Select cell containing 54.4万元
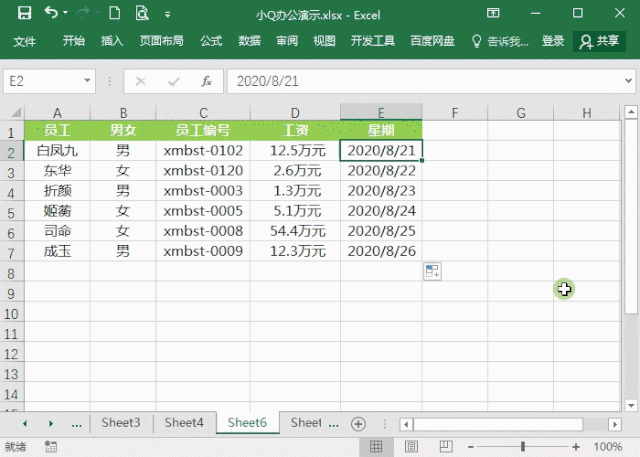This screenshot has width=640, height=457. (296, 231)
